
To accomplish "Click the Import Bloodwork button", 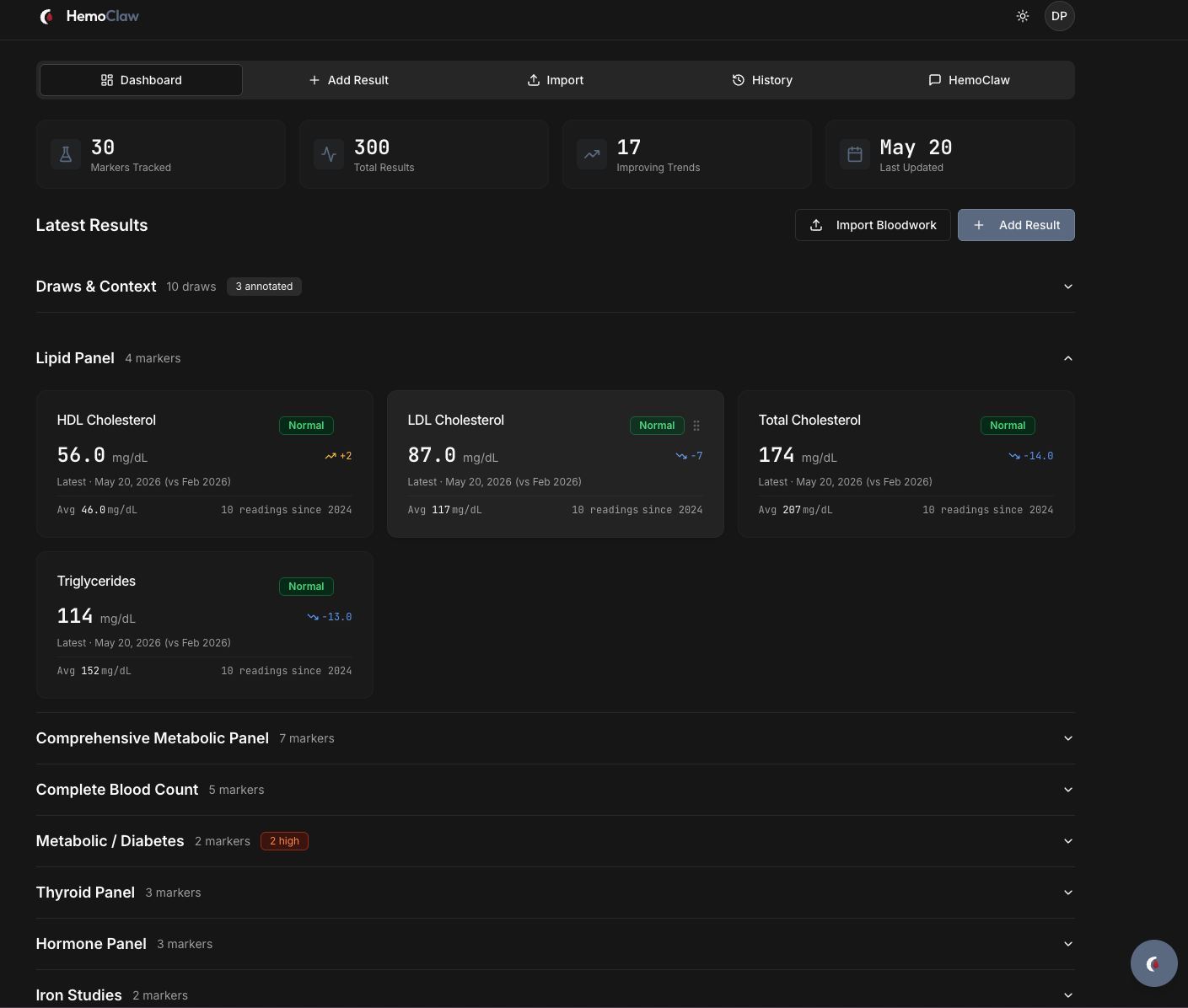I will [x=873, y=225].
